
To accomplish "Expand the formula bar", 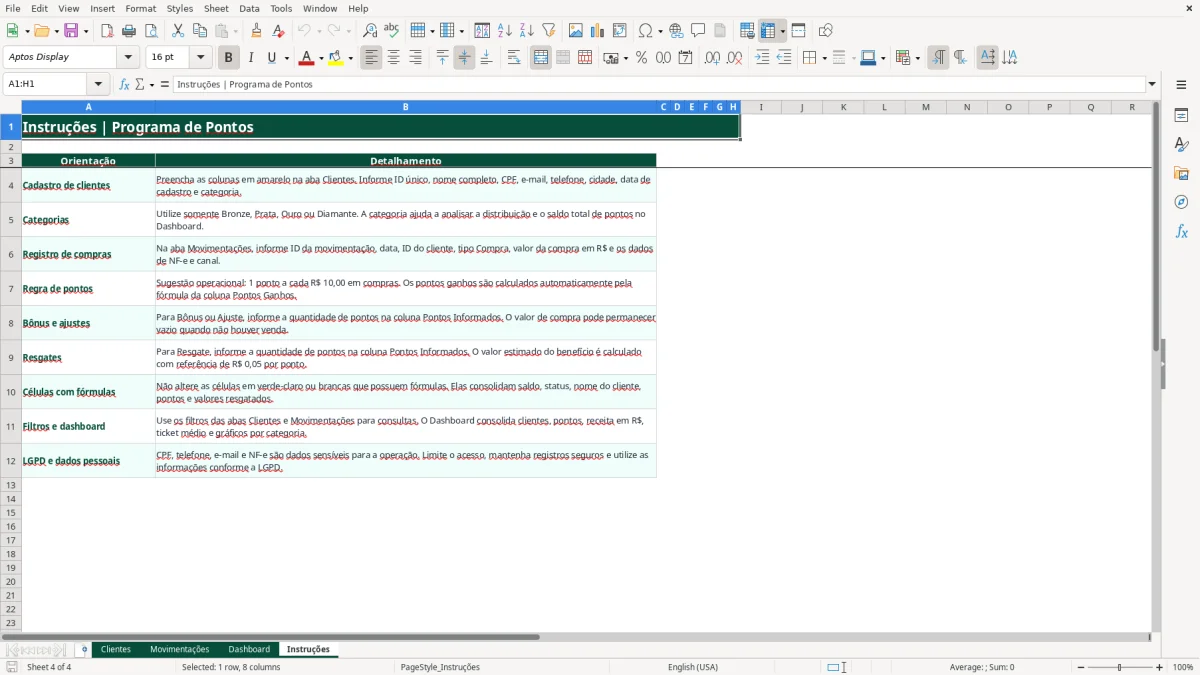I will pyautogui.click(x=1152, y=84).
